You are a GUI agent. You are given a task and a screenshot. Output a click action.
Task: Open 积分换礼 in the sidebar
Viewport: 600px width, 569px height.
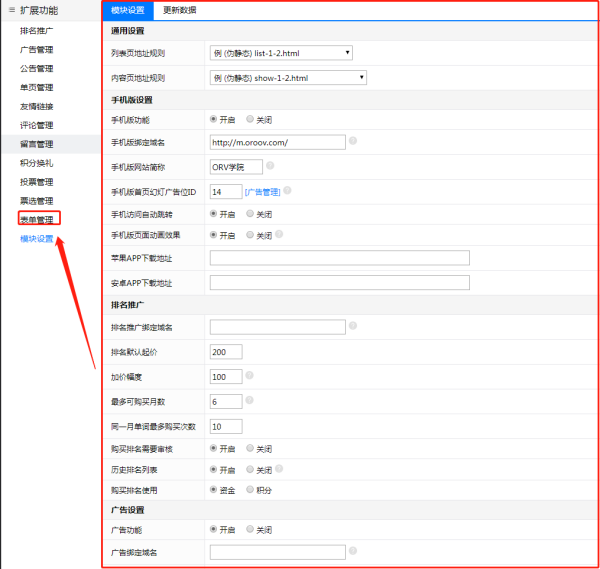(36, 163)
